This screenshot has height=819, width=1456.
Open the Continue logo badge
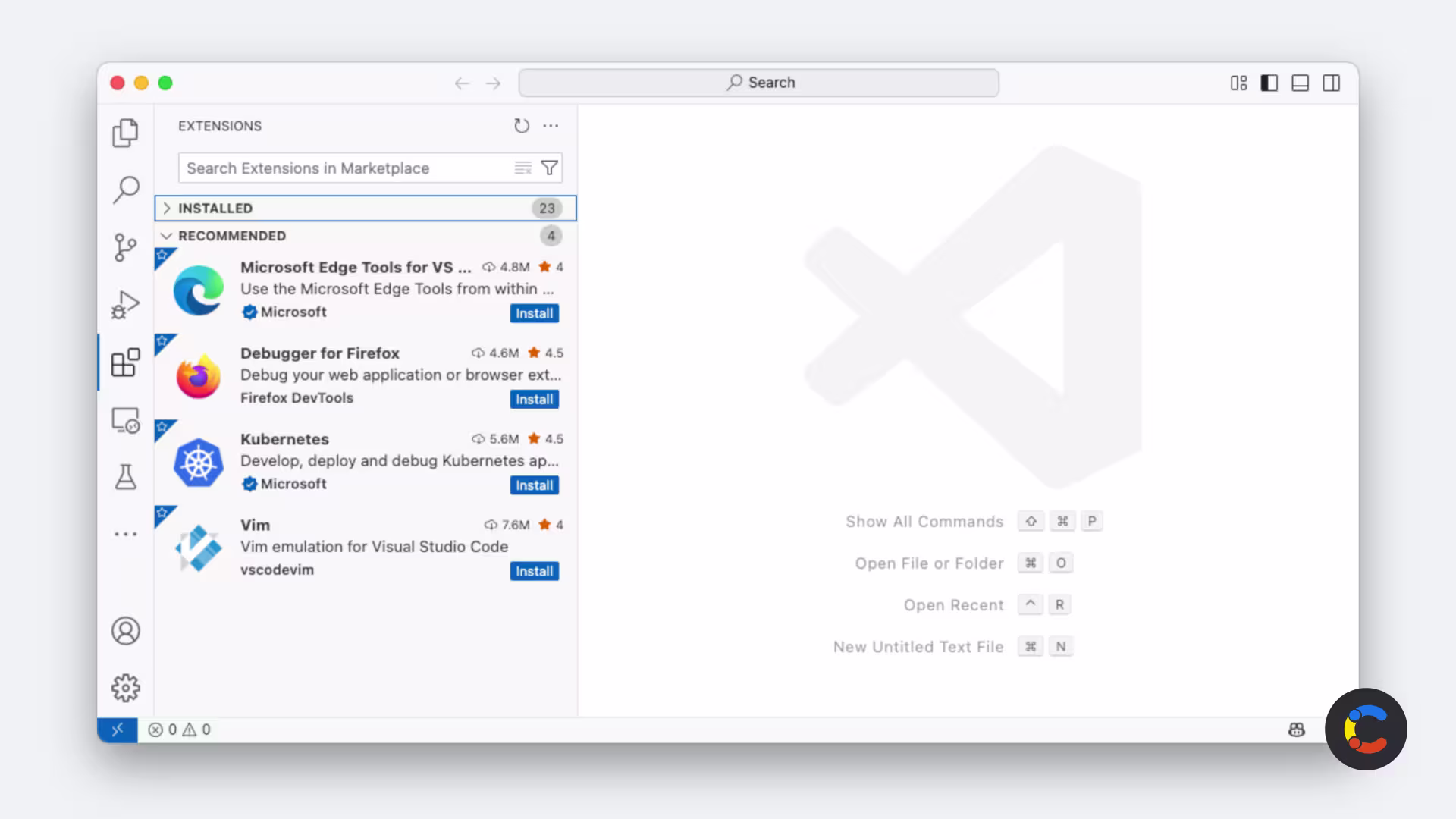(1366, 729)
